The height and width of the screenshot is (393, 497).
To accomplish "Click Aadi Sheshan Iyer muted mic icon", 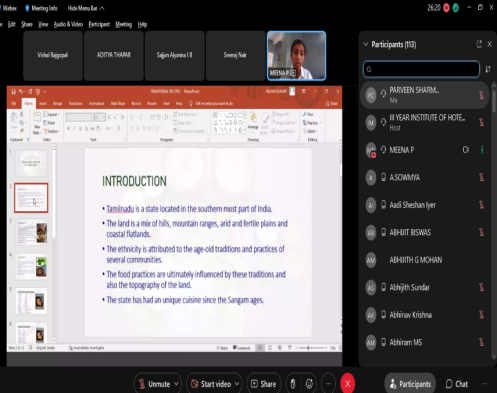I will 481,205.
